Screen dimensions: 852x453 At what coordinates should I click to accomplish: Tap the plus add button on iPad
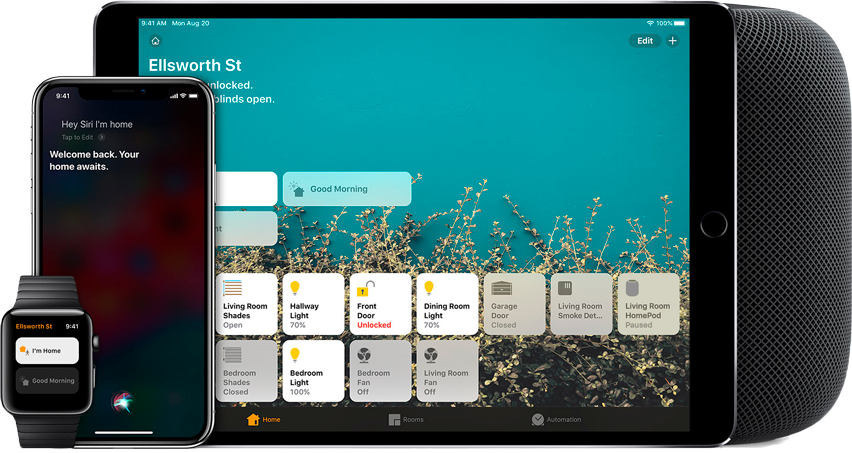[x=673, y=41]
